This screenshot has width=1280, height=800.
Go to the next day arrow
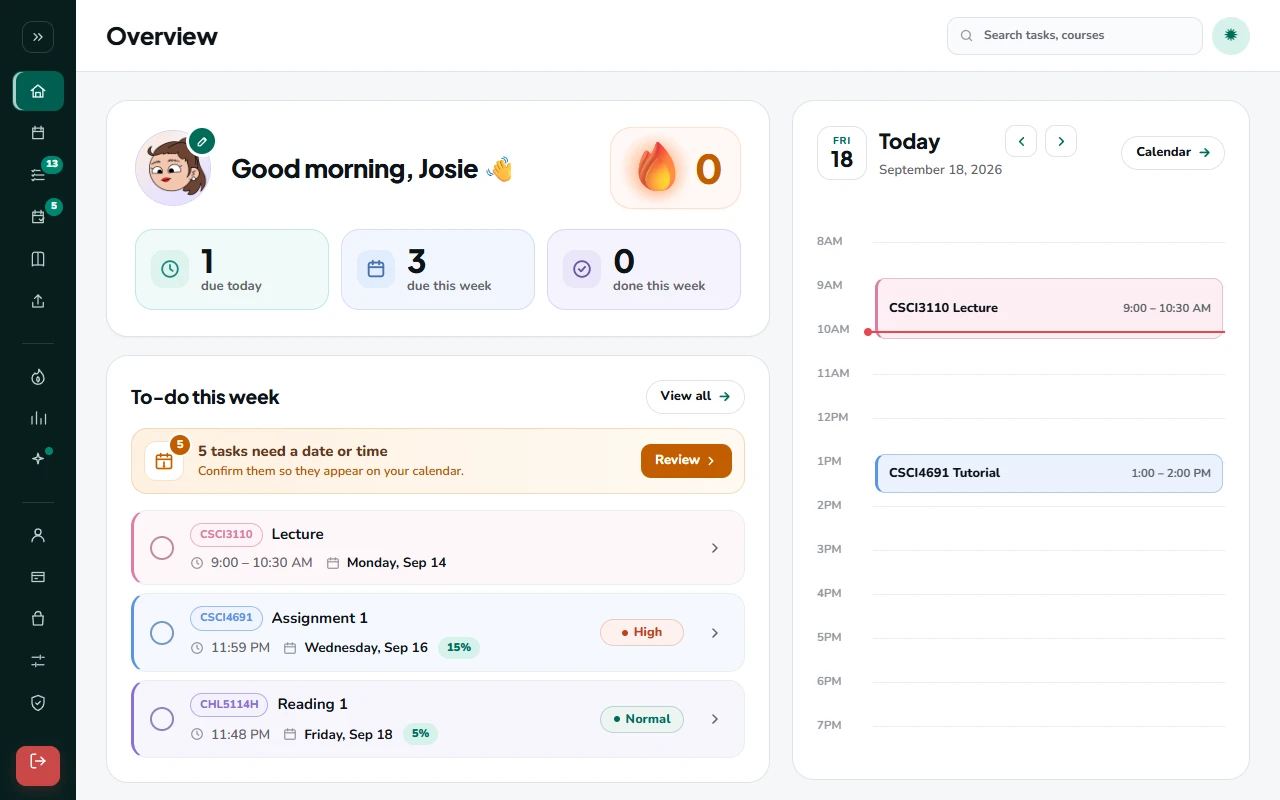(1061, 141)
